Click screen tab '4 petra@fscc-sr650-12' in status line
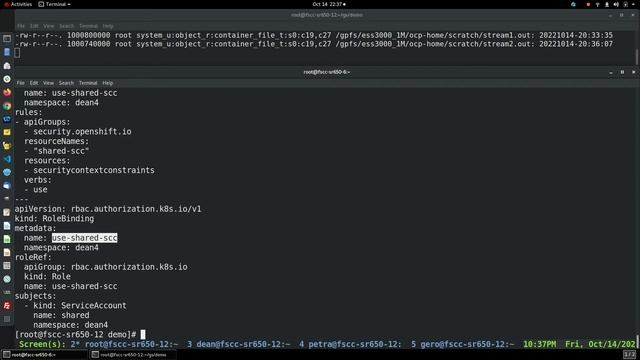 tap(350, 344)
